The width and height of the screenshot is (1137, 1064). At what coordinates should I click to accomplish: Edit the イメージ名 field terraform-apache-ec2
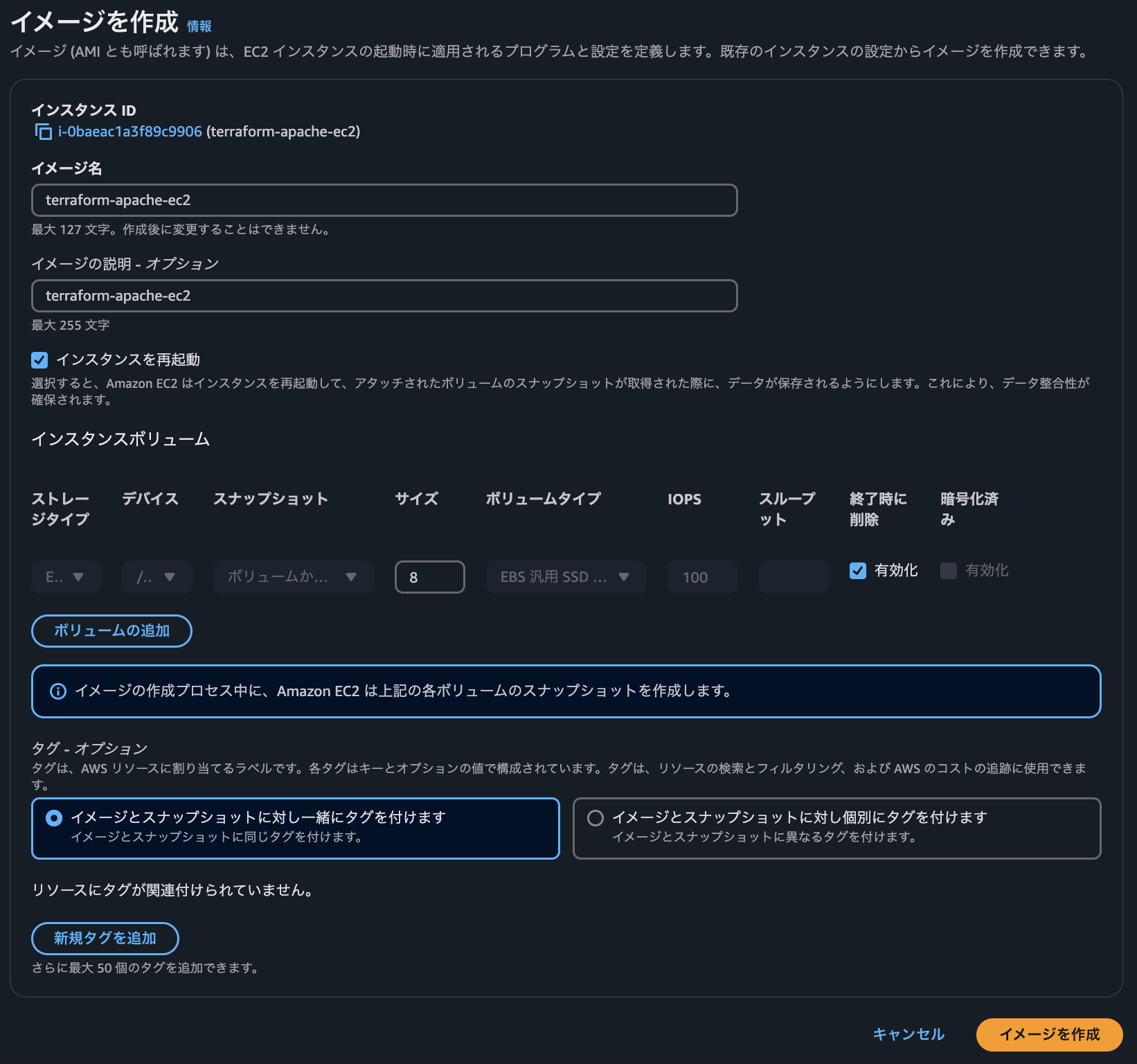pos(384,200)
